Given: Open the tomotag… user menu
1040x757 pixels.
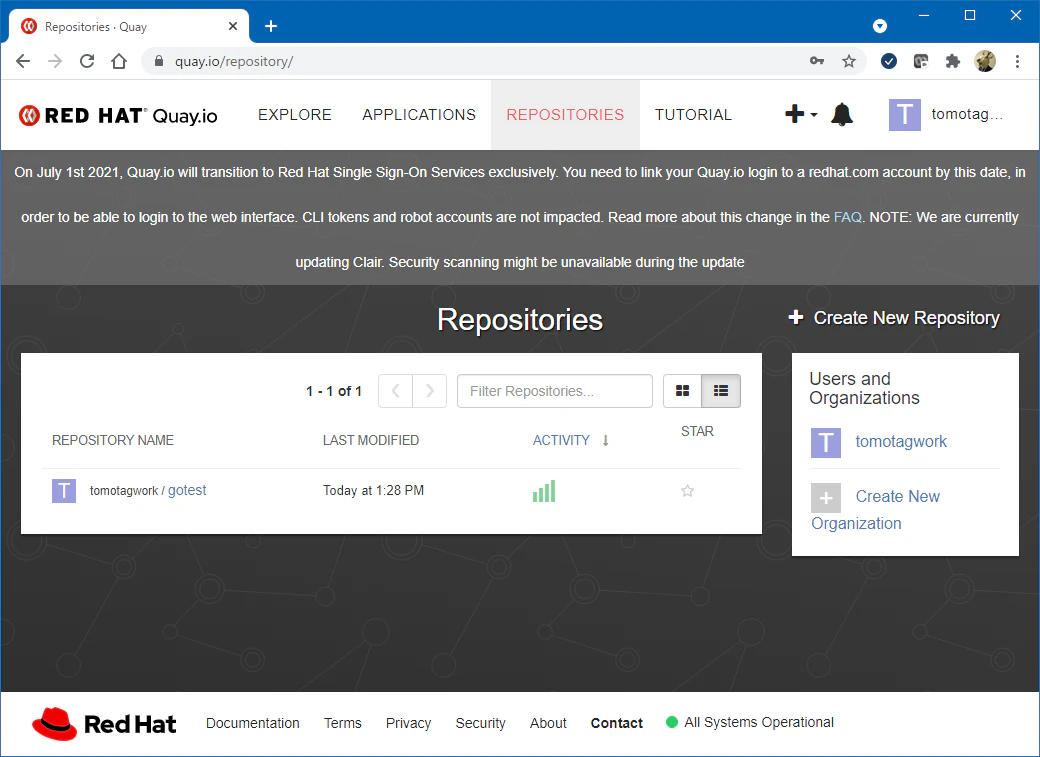Looking at the screenshot, I should point(967,114).
